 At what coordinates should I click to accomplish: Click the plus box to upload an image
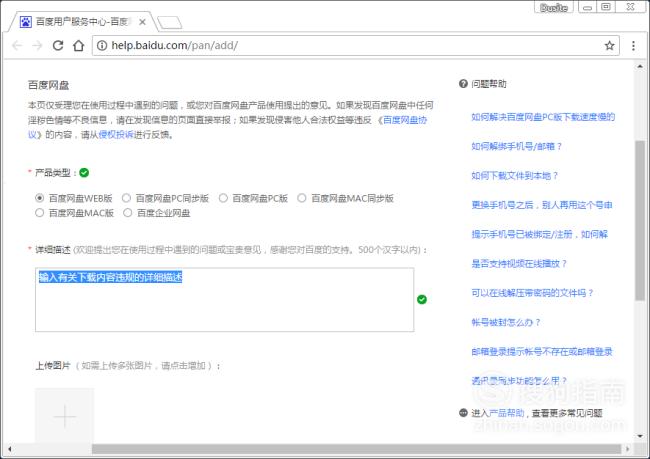64,416
